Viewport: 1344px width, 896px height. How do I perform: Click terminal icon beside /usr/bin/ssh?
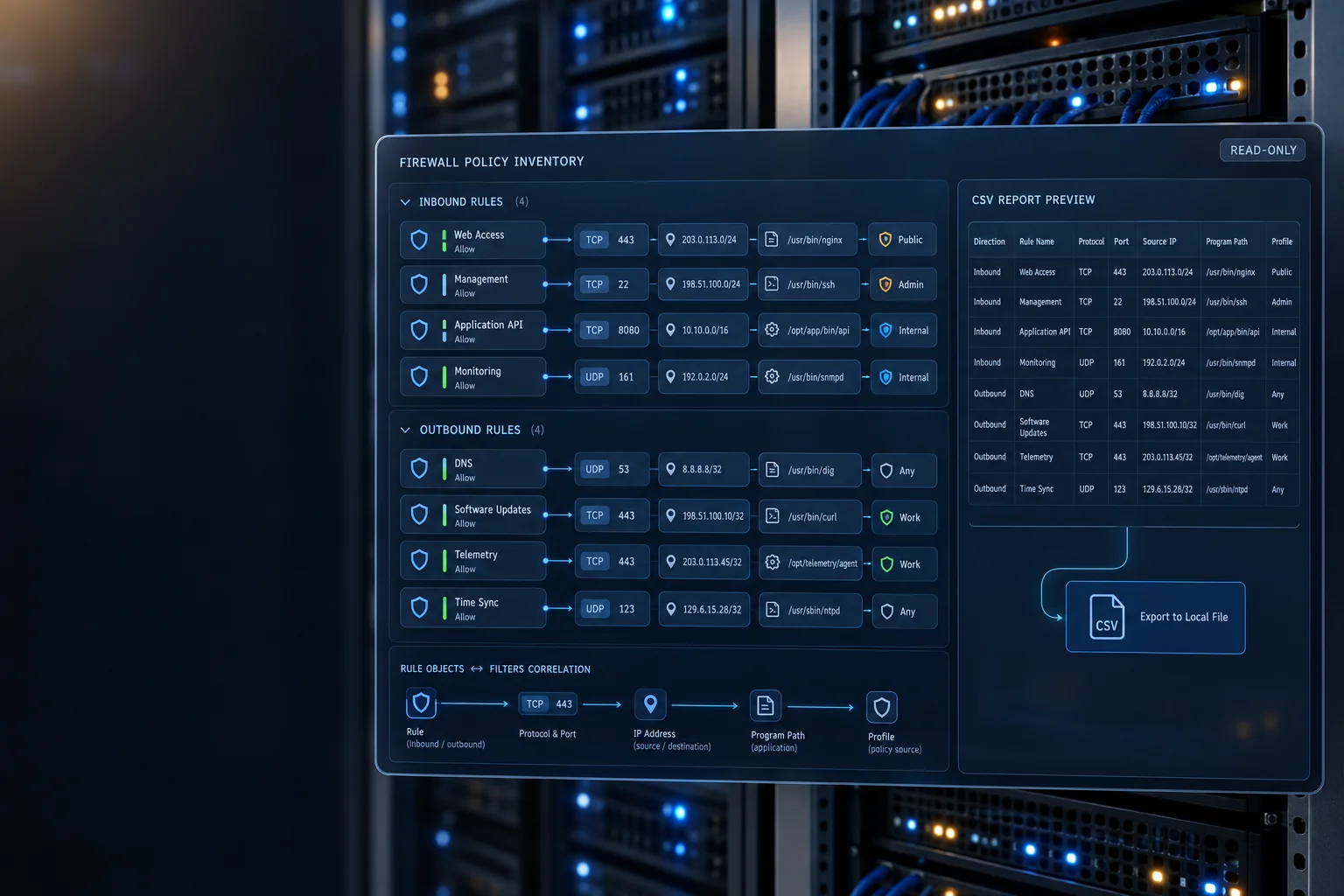pyautogui.click(x=772, y=283)
